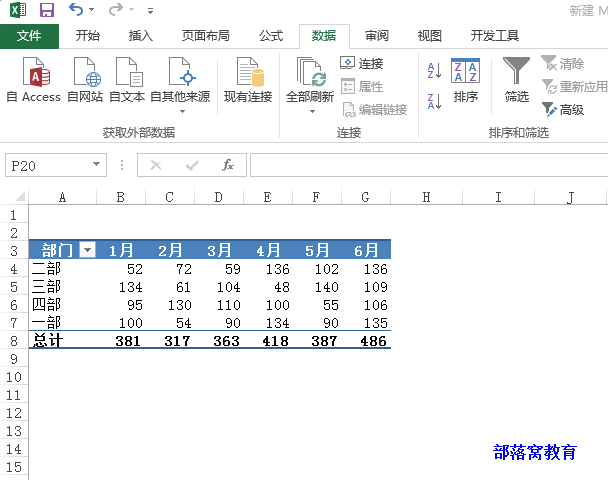Click the Insert Function fx button

[228, 165]
